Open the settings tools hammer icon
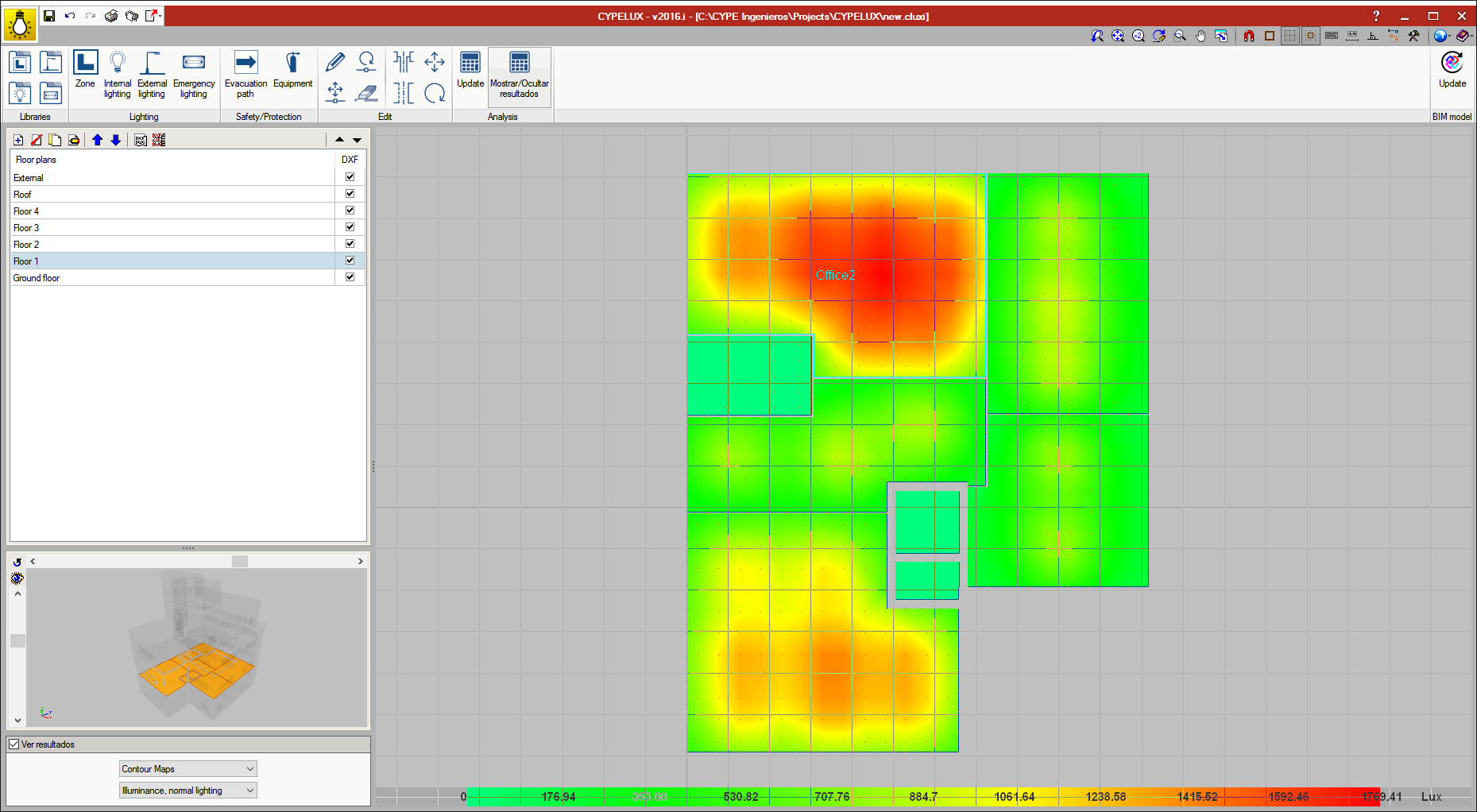Image resolution: width=1477 pixels, height=812 pixels. point(1413,36)
